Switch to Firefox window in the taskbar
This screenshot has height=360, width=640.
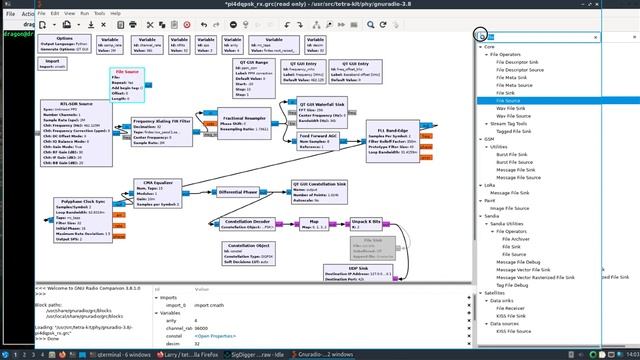coord(187,355)
